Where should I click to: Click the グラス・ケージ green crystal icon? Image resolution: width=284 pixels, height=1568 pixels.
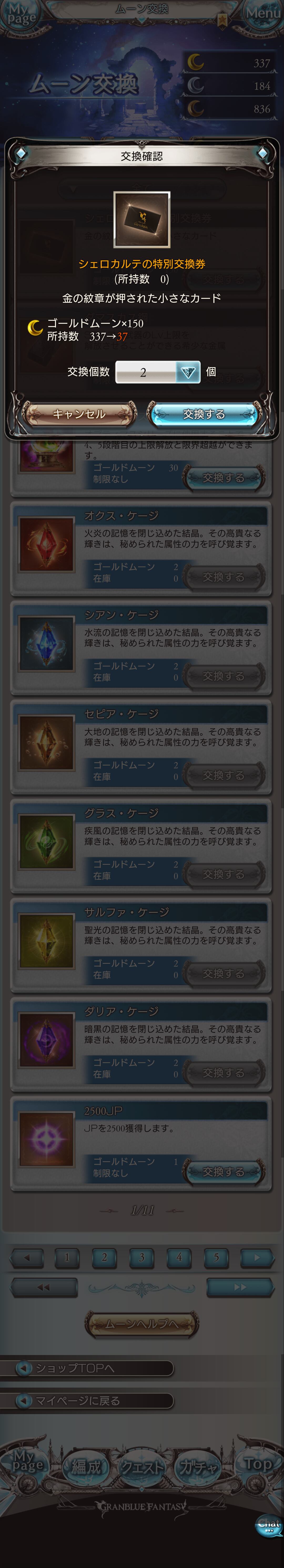(x=46, y=842)
